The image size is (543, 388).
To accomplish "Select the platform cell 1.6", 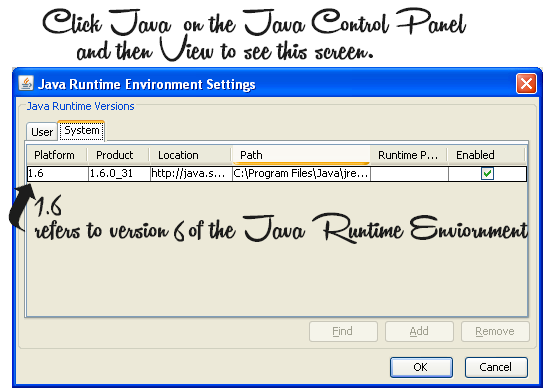I will click(57, 174).
